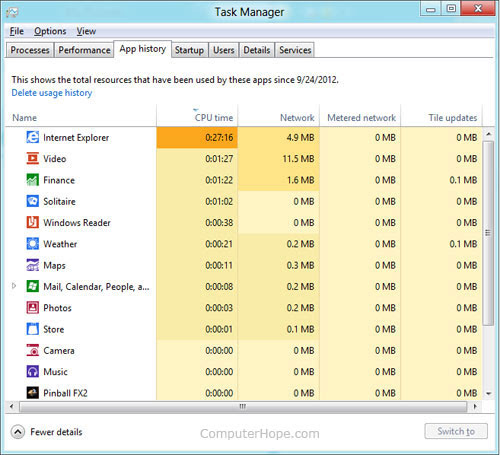Click the CPU time value 0:00:38
The image size is (500, 455).
pyautogui.click(x=219, y=223)
